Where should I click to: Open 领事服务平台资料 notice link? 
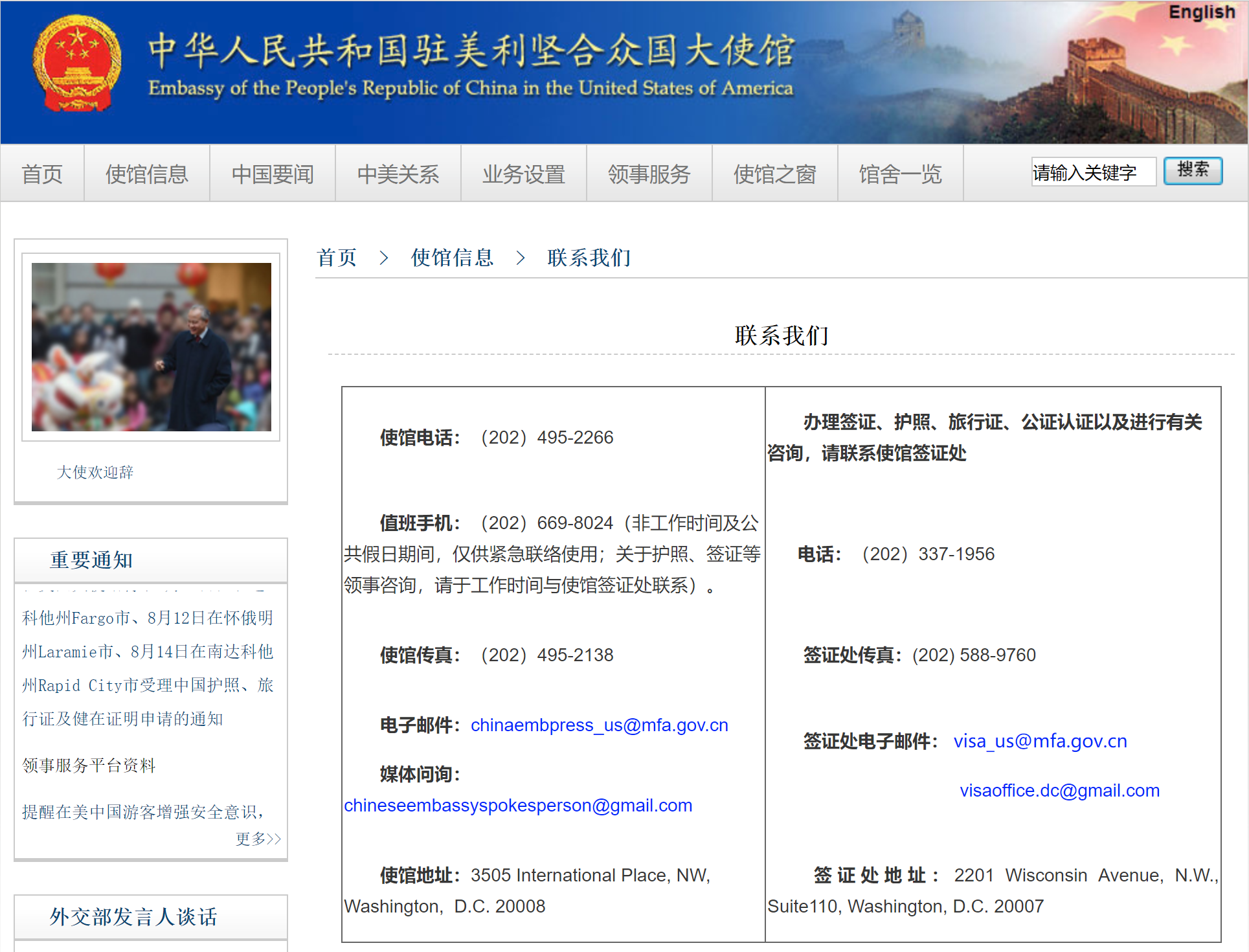click(x=89, y=765)
